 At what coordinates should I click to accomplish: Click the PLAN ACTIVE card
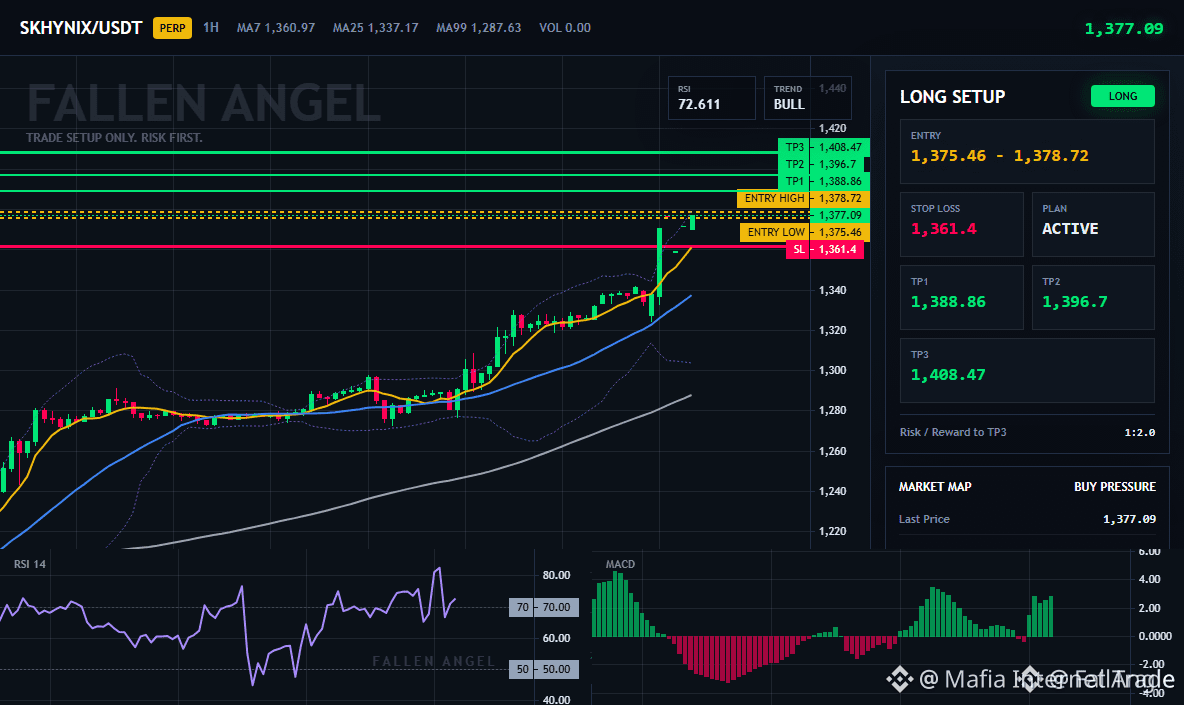(x=1093, y=224)
